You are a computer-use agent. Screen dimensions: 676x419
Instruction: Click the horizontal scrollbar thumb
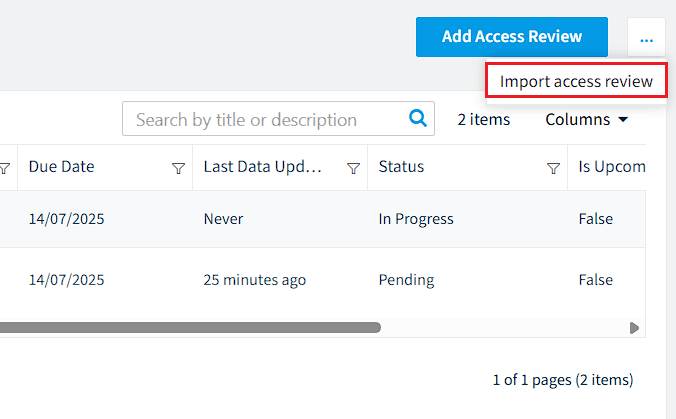tap(190, 328)
